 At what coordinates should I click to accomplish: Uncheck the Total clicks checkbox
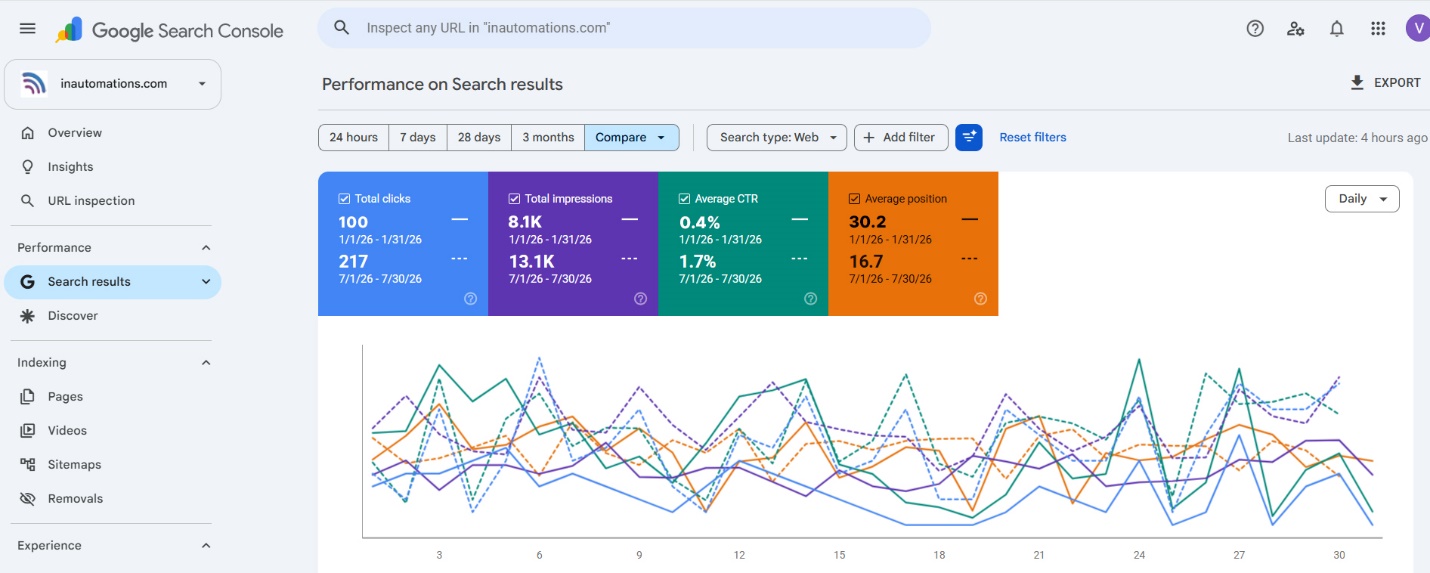(x=344, y=199)
